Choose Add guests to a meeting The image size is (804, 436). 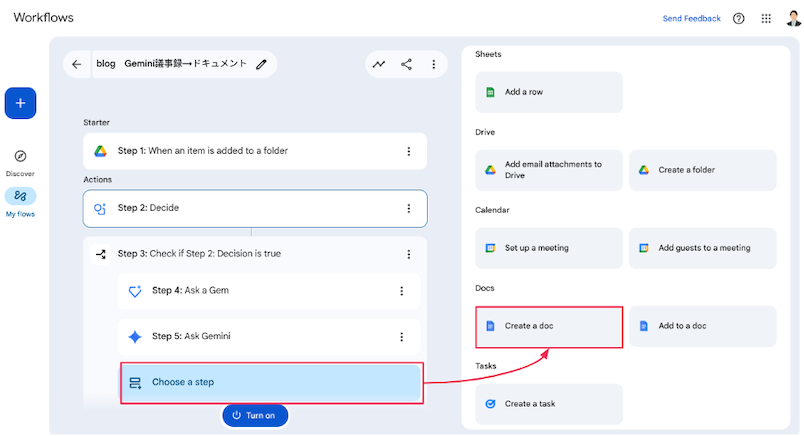click(x=702, y=248)
